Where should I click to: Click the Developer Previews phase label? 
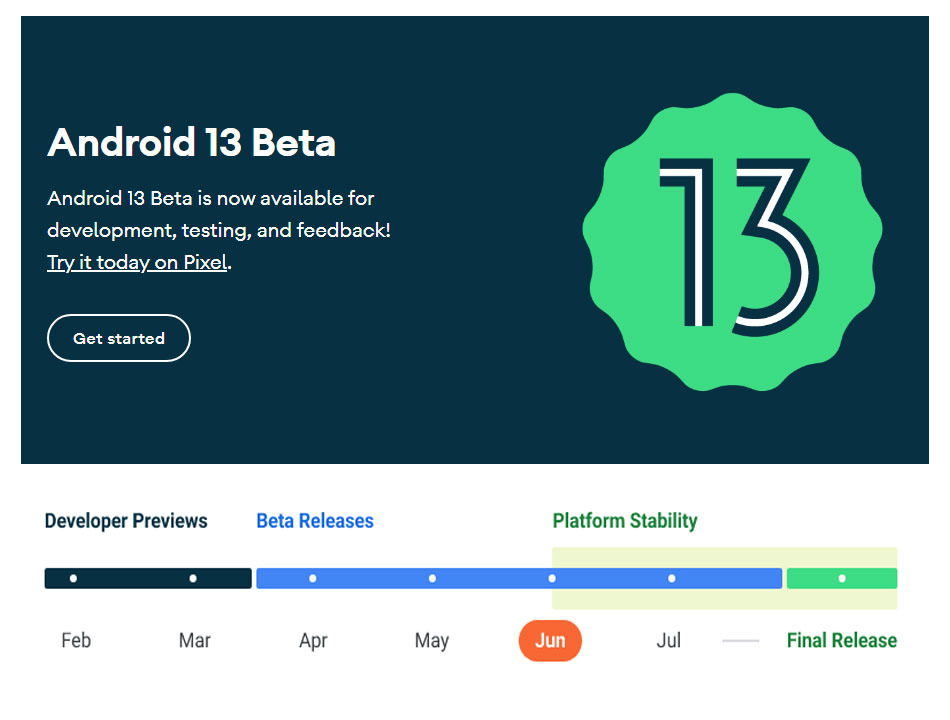click(126, 521)
